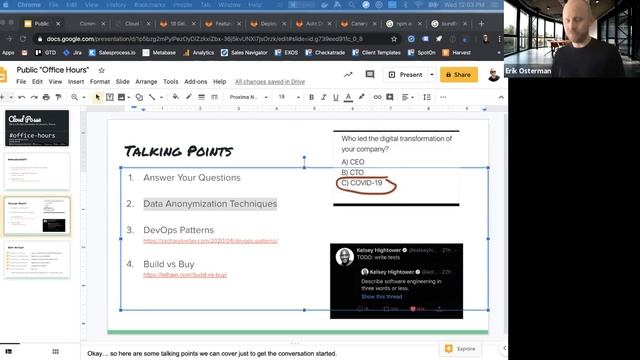
Task: Open the Metabase bookmark
Action: pos(159,53)
